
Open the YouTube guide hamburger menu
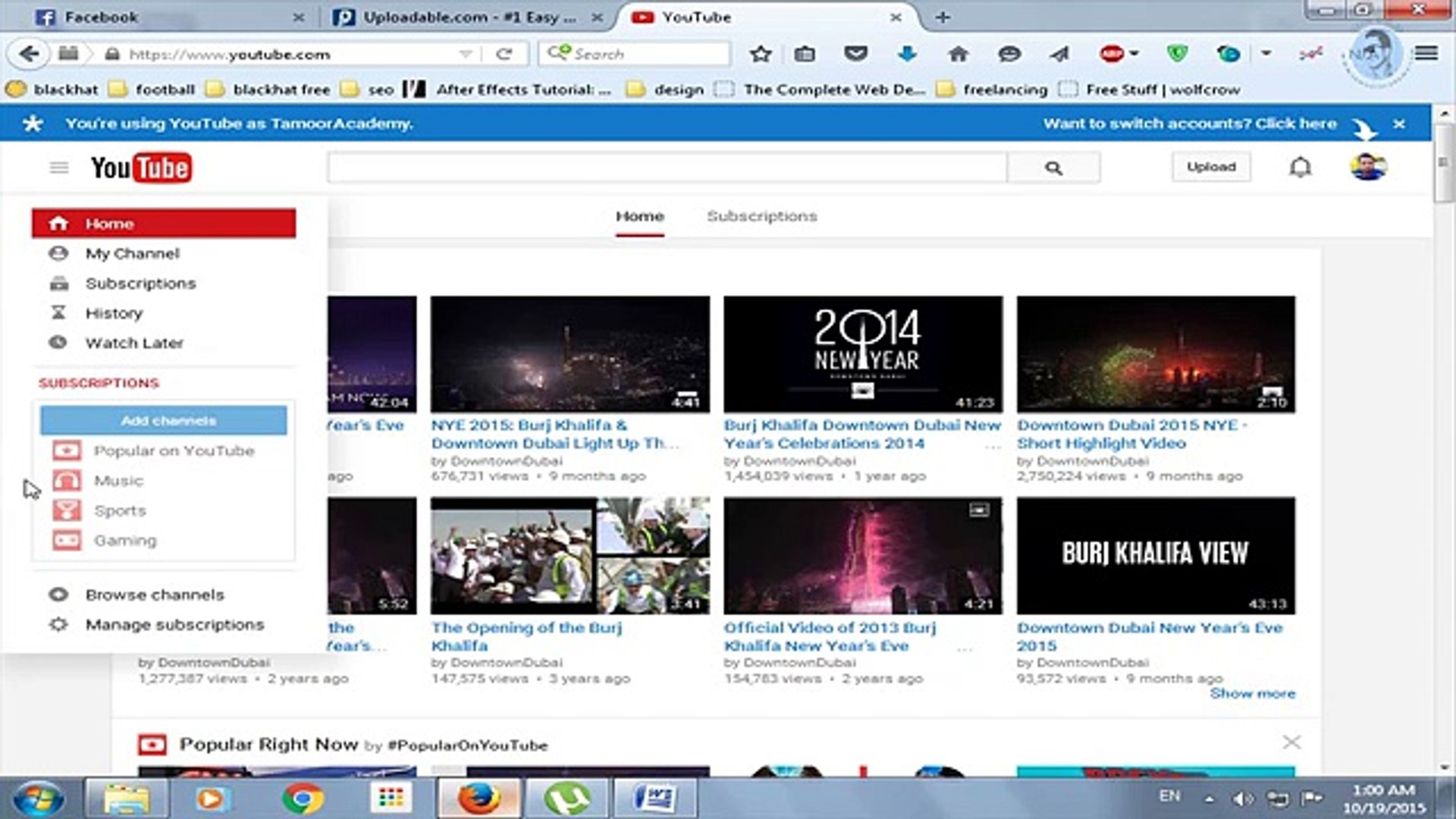pyautogui.click(x=59, y=167)
